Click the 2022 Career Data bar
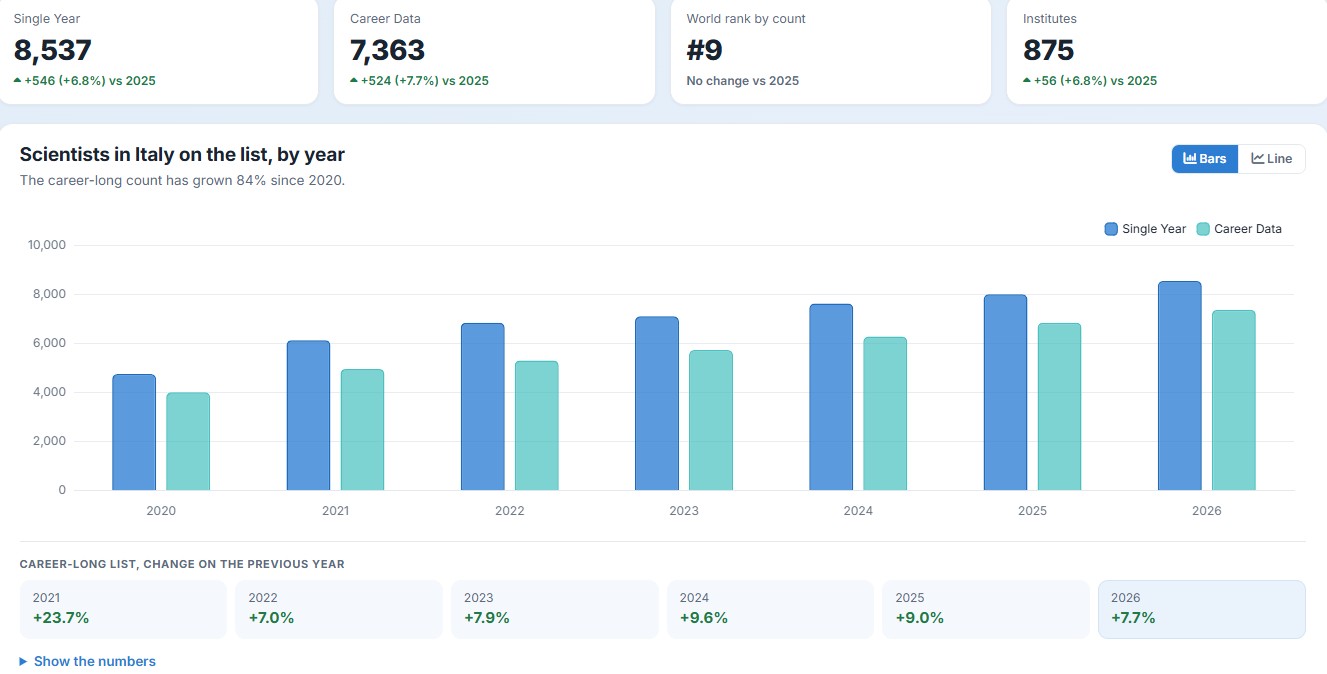The width and height of the screenshot is (1327, 674). pyautogui.click(x=537, y=426)
